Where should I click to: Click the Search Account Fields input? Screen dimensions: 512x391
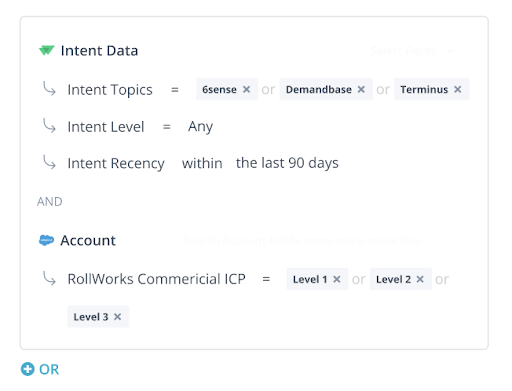302,240
